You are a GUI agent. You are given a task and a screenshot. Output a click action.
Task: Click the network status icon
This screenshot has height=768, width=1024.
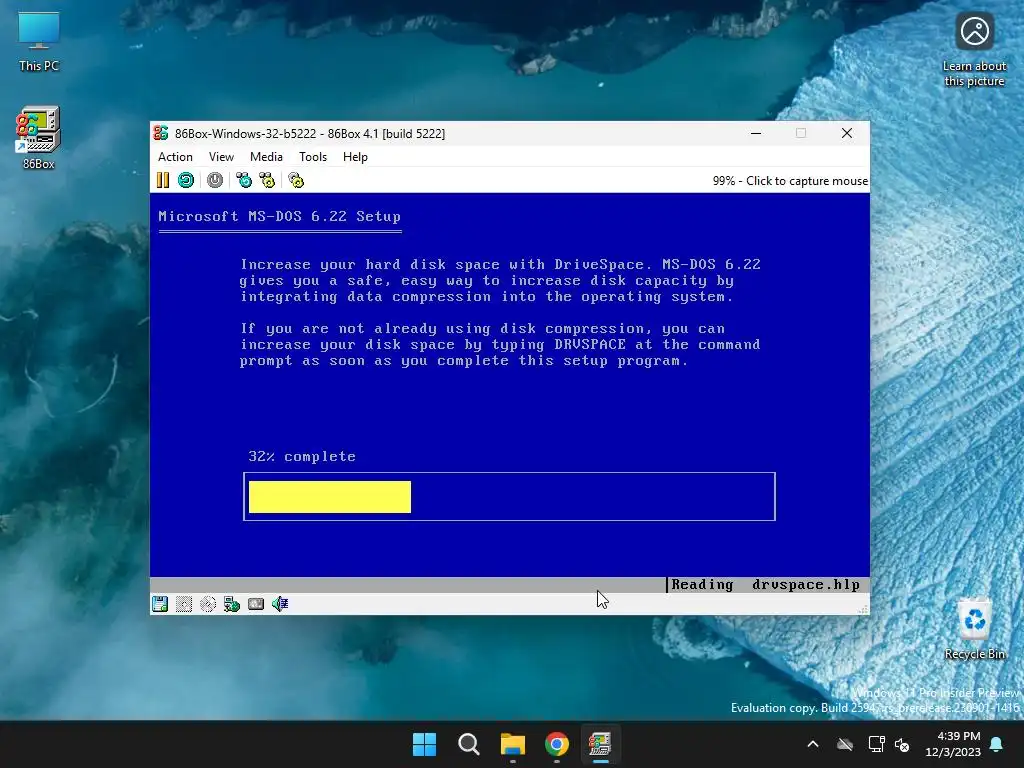(x=232, y=604)
